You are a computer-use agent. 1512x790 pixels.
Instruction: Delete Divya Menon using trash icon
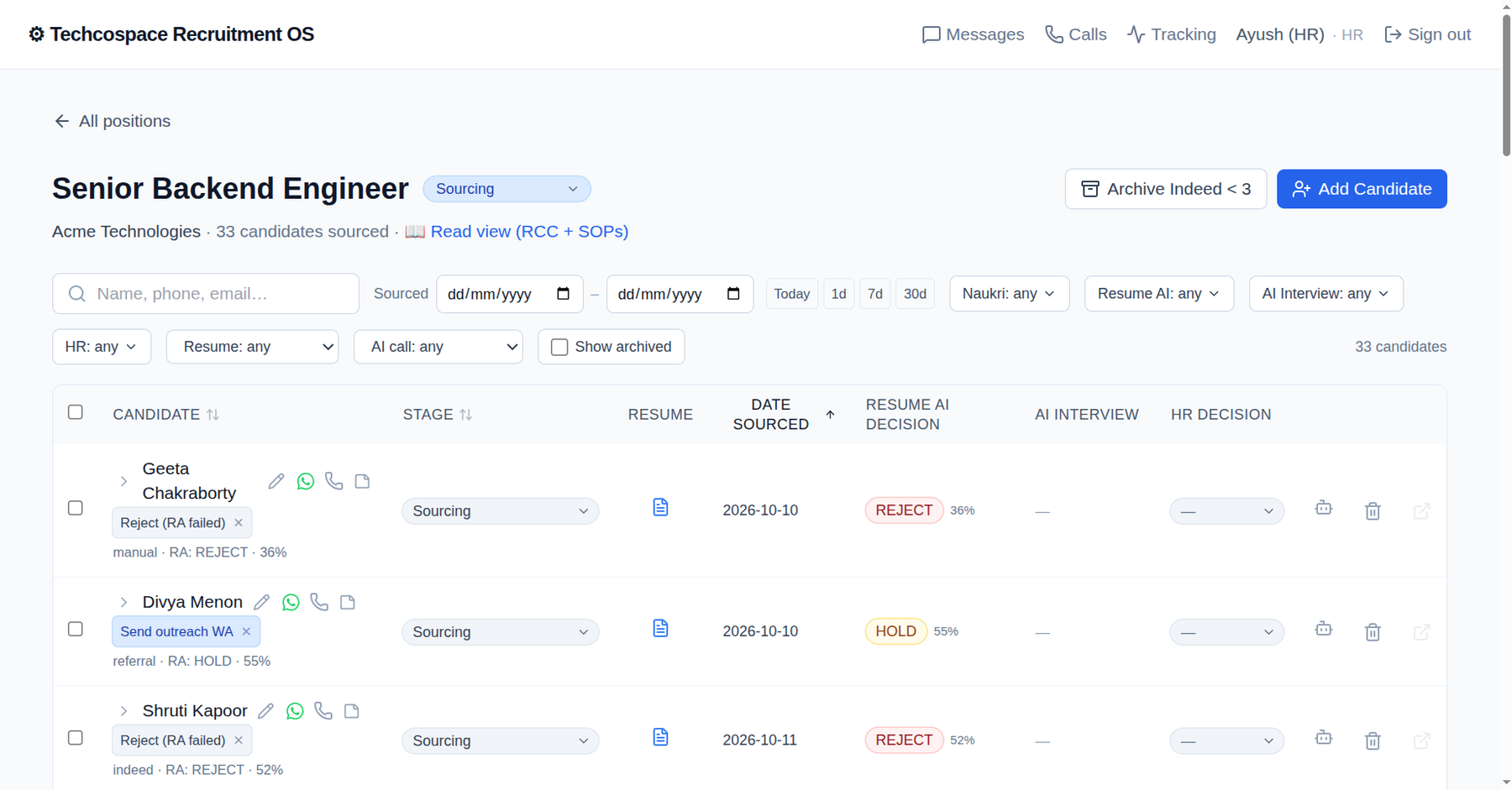click(x=1373, y=631)
